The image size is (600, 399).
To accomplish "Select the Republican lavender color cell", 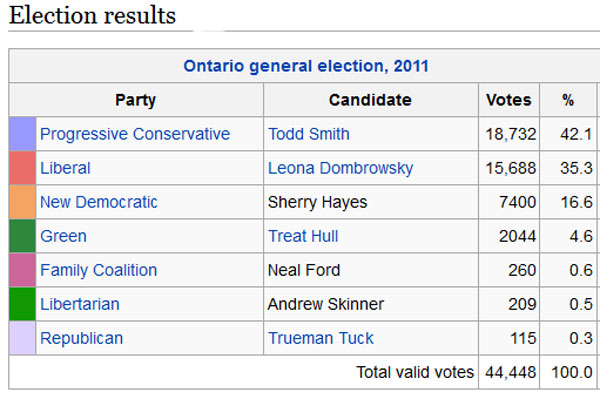I will [x=23, y=338].
